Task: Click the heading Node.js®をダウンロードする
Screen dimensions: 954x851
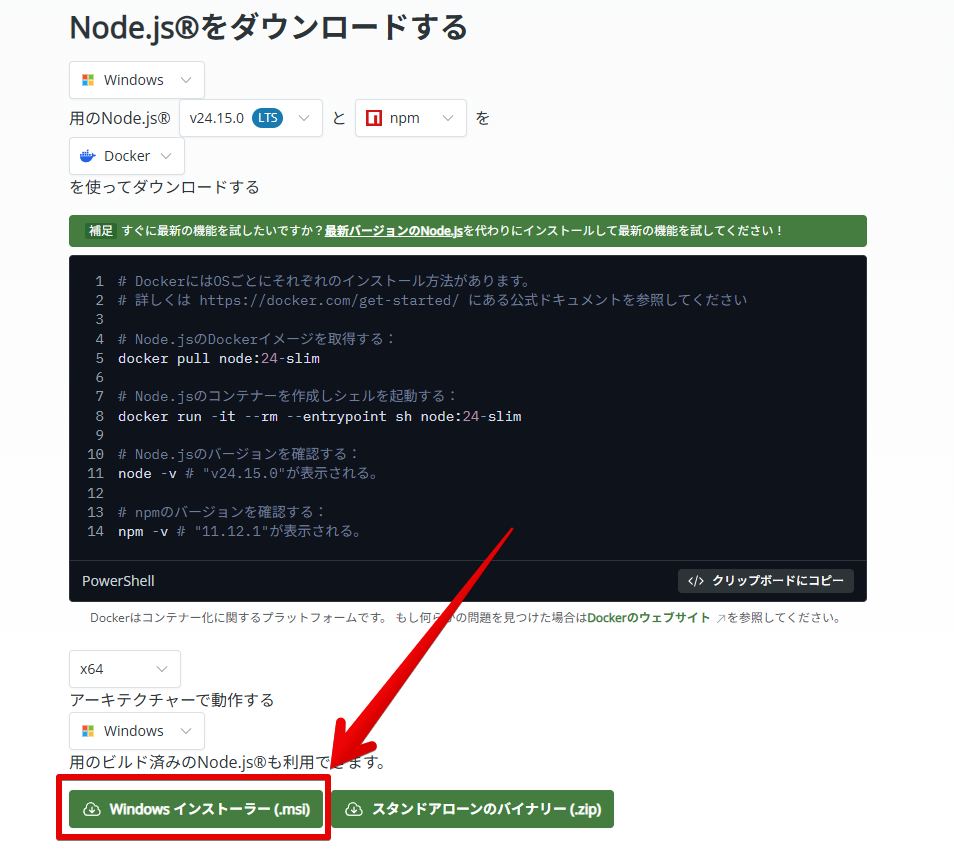Action: click(268, 27)
